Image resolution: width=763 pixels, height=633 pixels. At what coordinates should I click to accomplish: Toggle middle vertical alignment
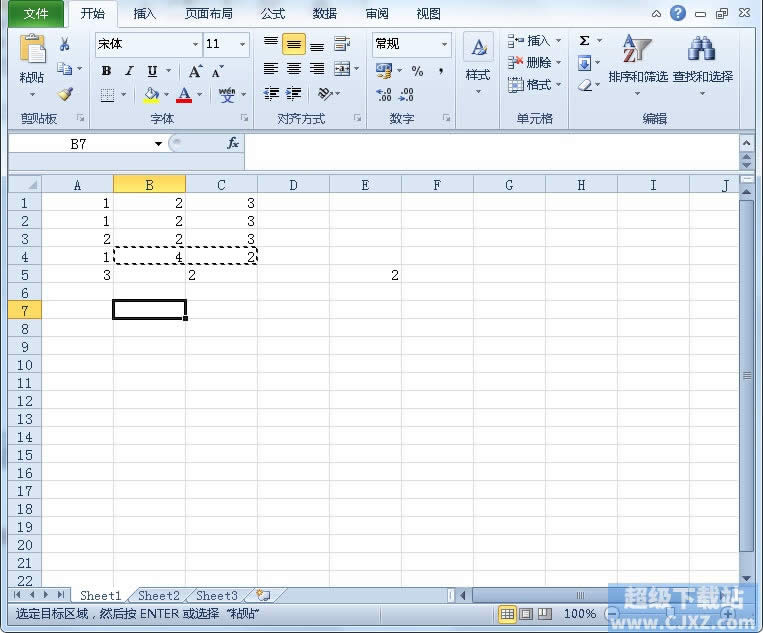(294, 44)
